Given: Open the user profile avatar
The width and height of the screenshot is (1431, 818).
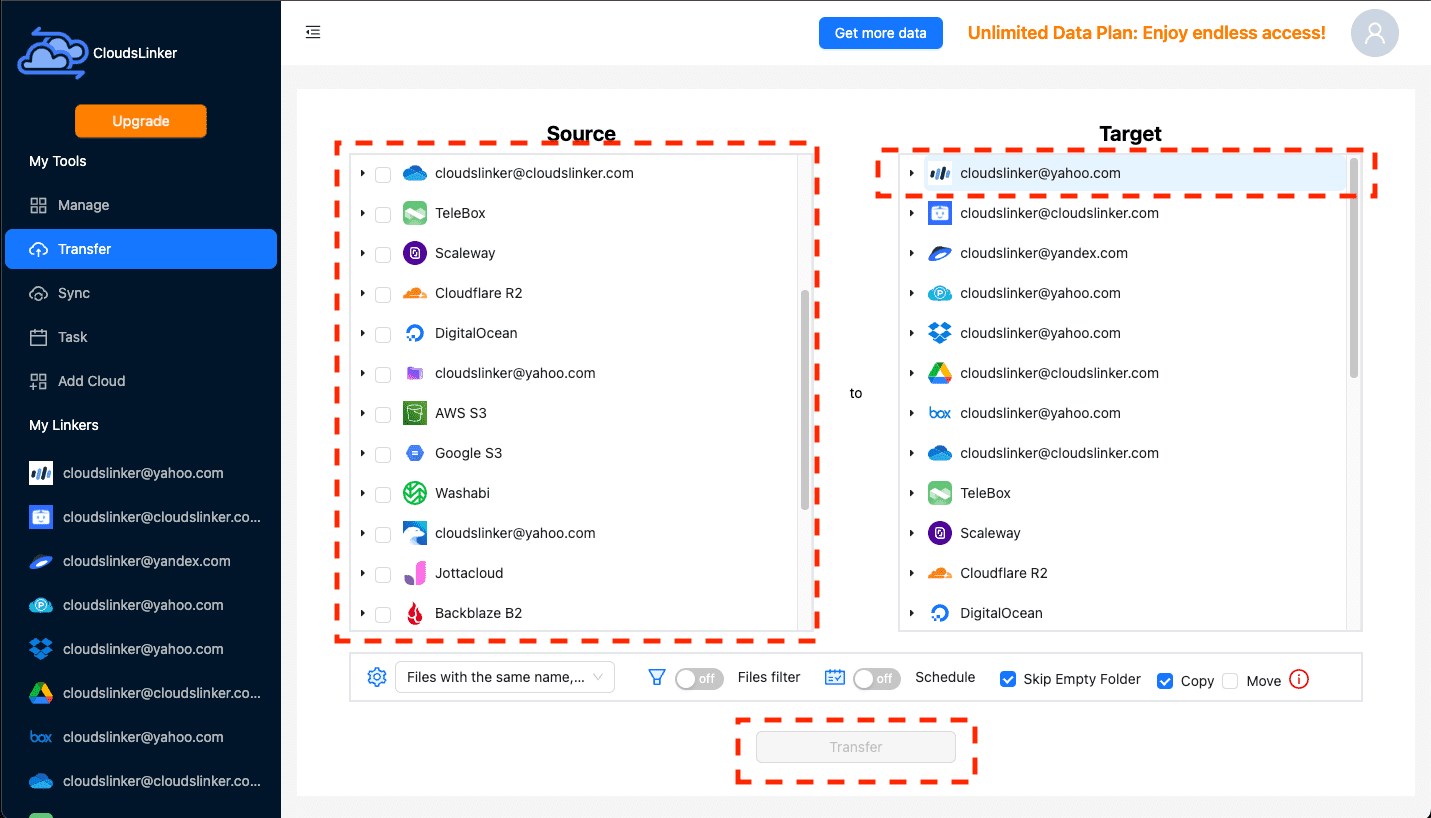Looking at the screenshot, I should tap(1374, 33).
